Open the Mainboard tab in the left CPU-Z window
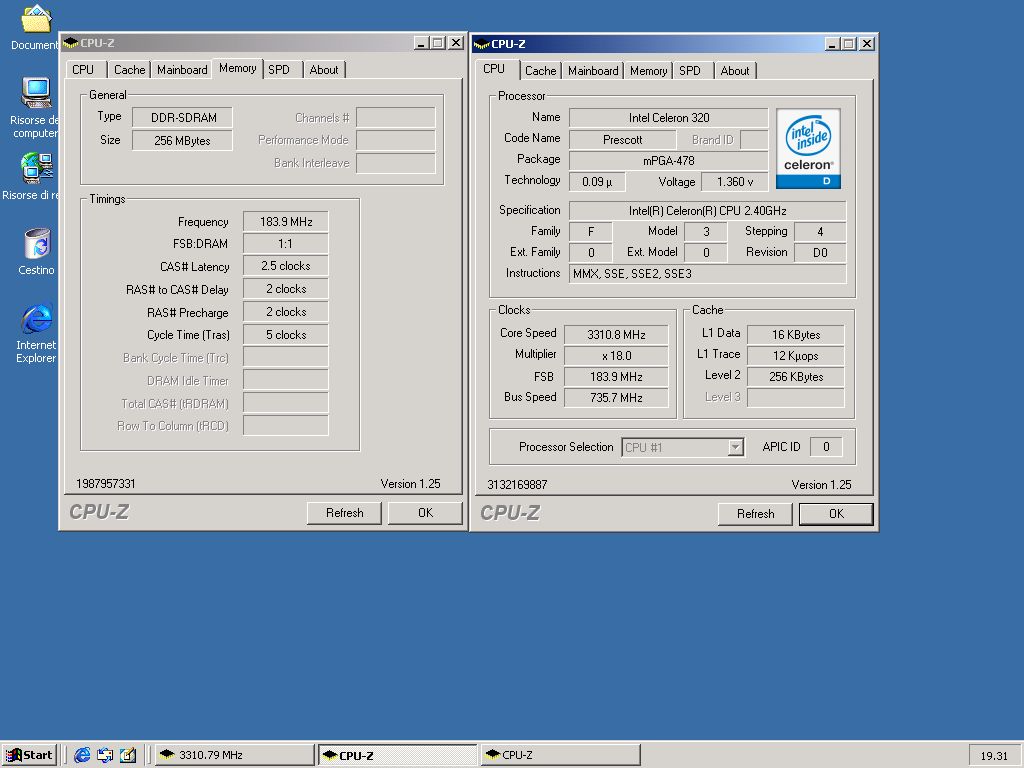This screenshot has height=768, width=1024. click(x=182, y=70)
